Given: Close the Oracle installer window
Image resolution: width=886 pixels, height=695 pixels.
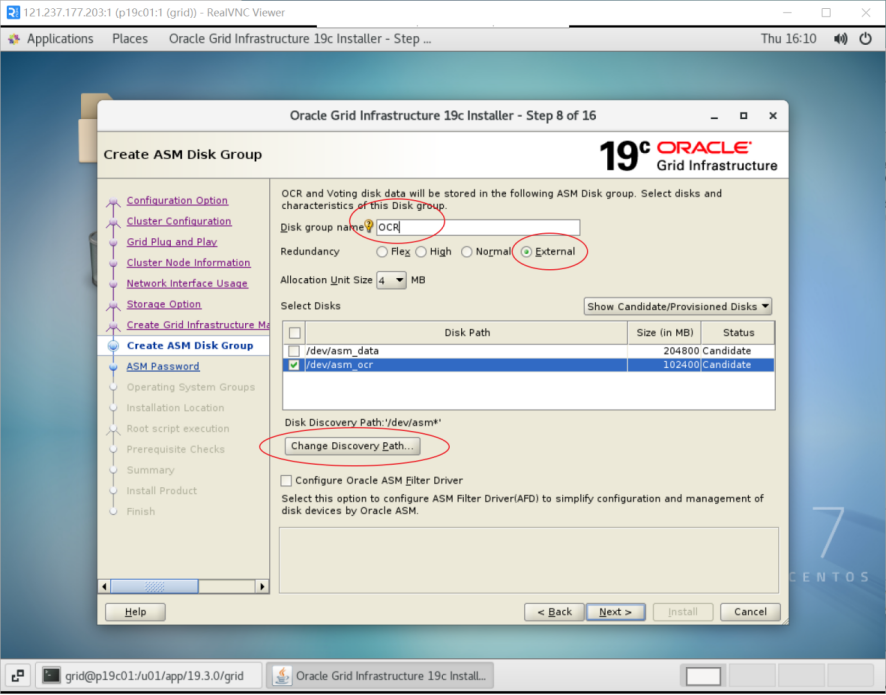Looking at the screenshot, I should point(773,116).
